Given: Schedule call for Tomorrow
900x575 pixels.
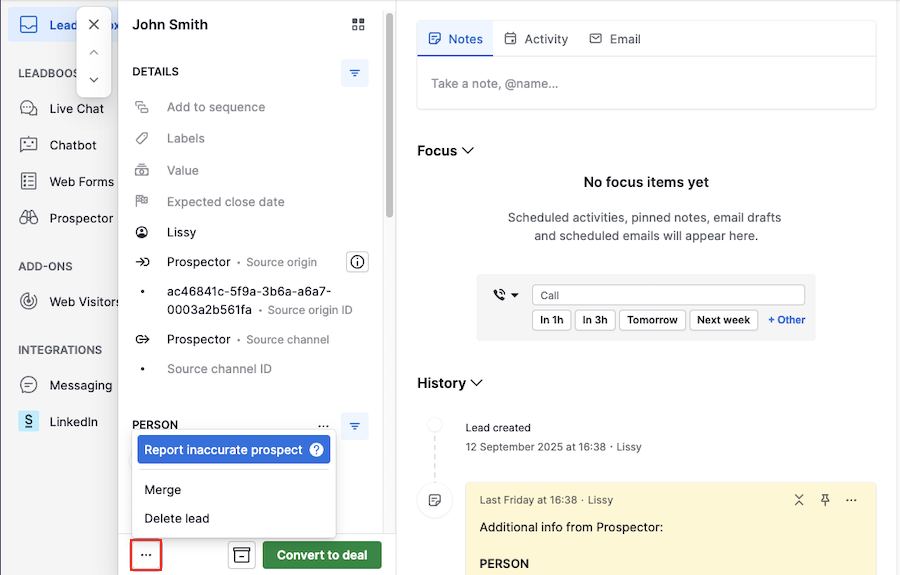Looking at the screenshot, I should [652, 320].
